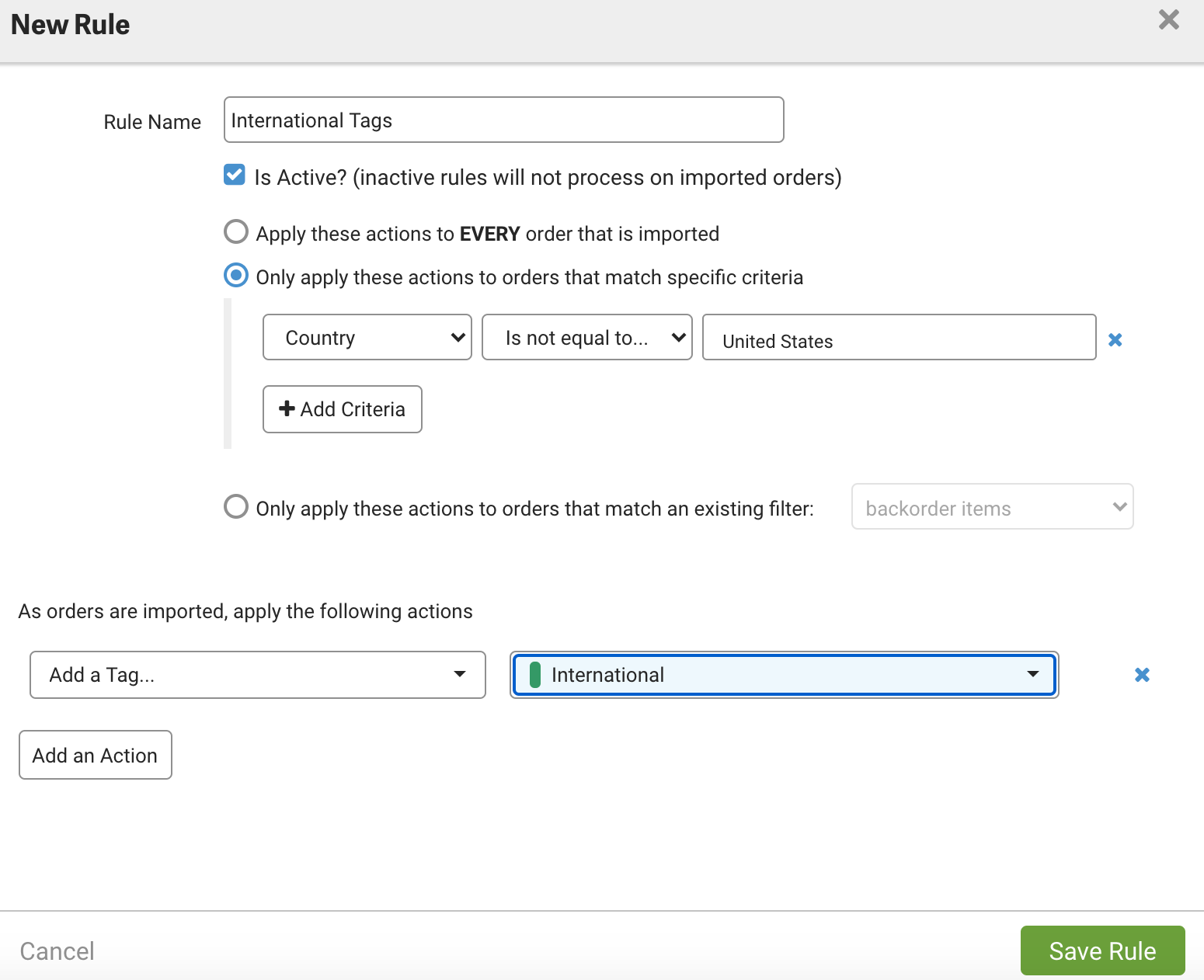Toggle the Is Active checkbox

(235, 175)
